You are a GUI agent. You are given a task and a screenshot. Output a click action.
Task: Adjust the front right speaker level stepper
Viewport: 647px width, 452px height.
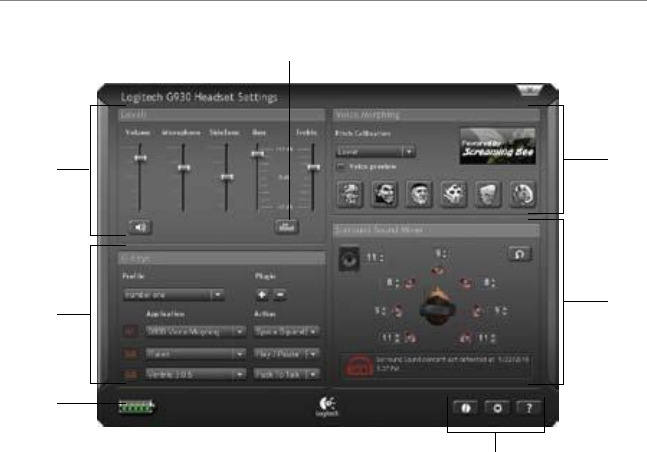click(494, 283)
